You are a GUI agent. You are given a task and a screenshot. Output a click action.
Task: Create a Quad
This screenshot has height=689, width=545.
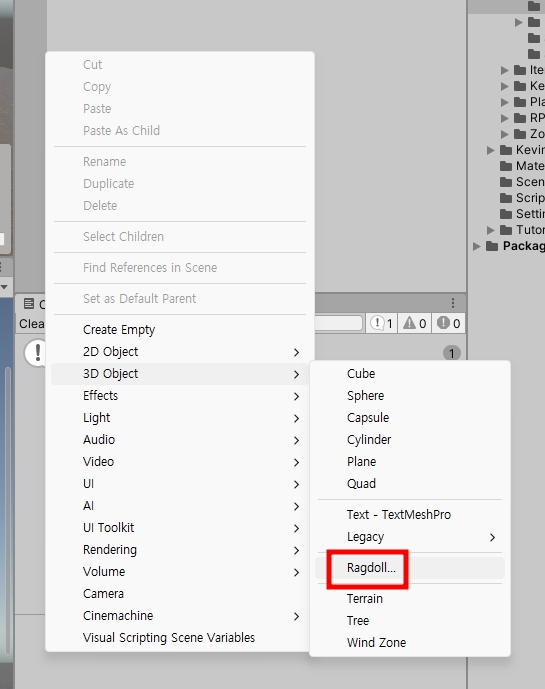coord(410,483)
